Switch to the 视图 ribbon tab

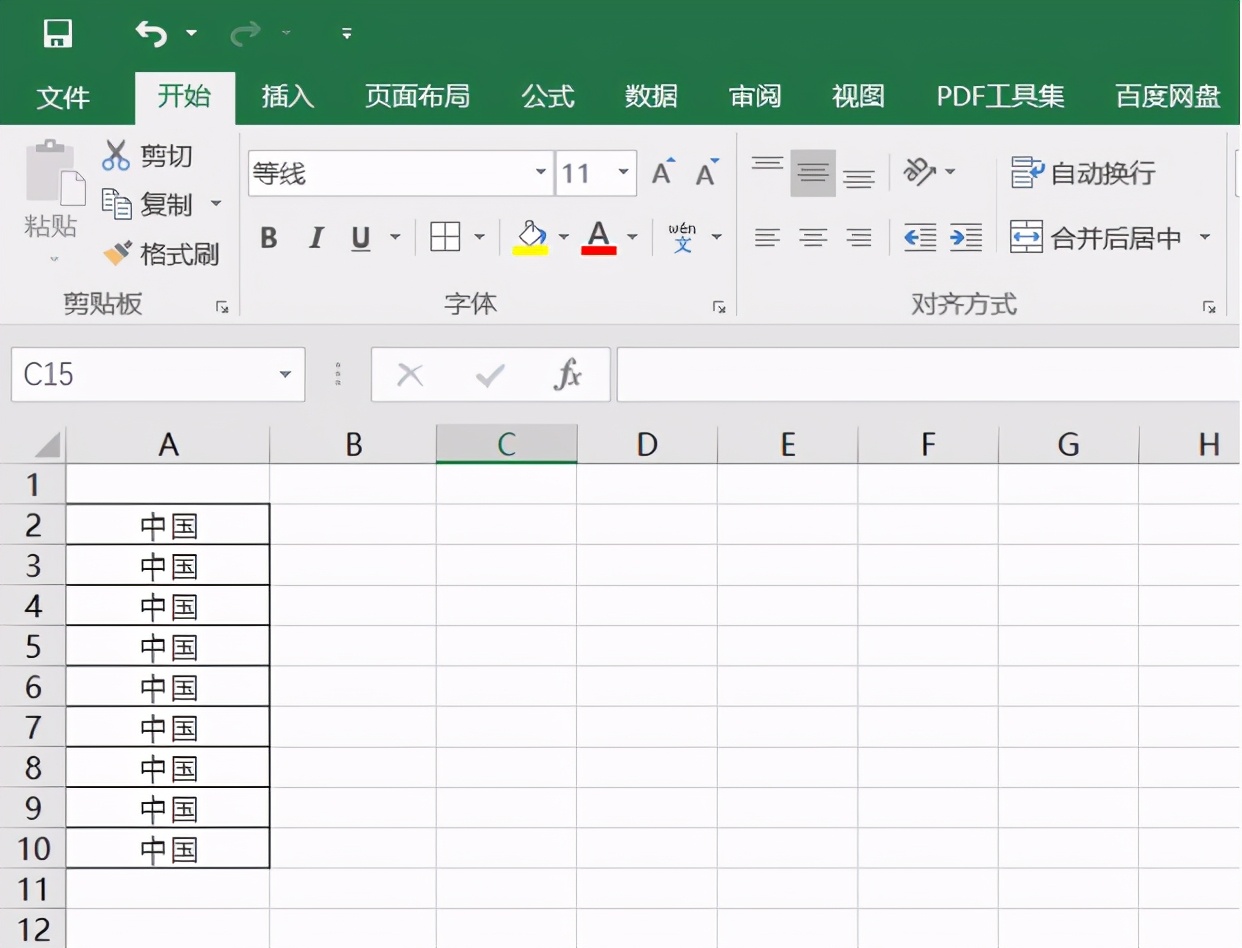click(x=858, y=96)
